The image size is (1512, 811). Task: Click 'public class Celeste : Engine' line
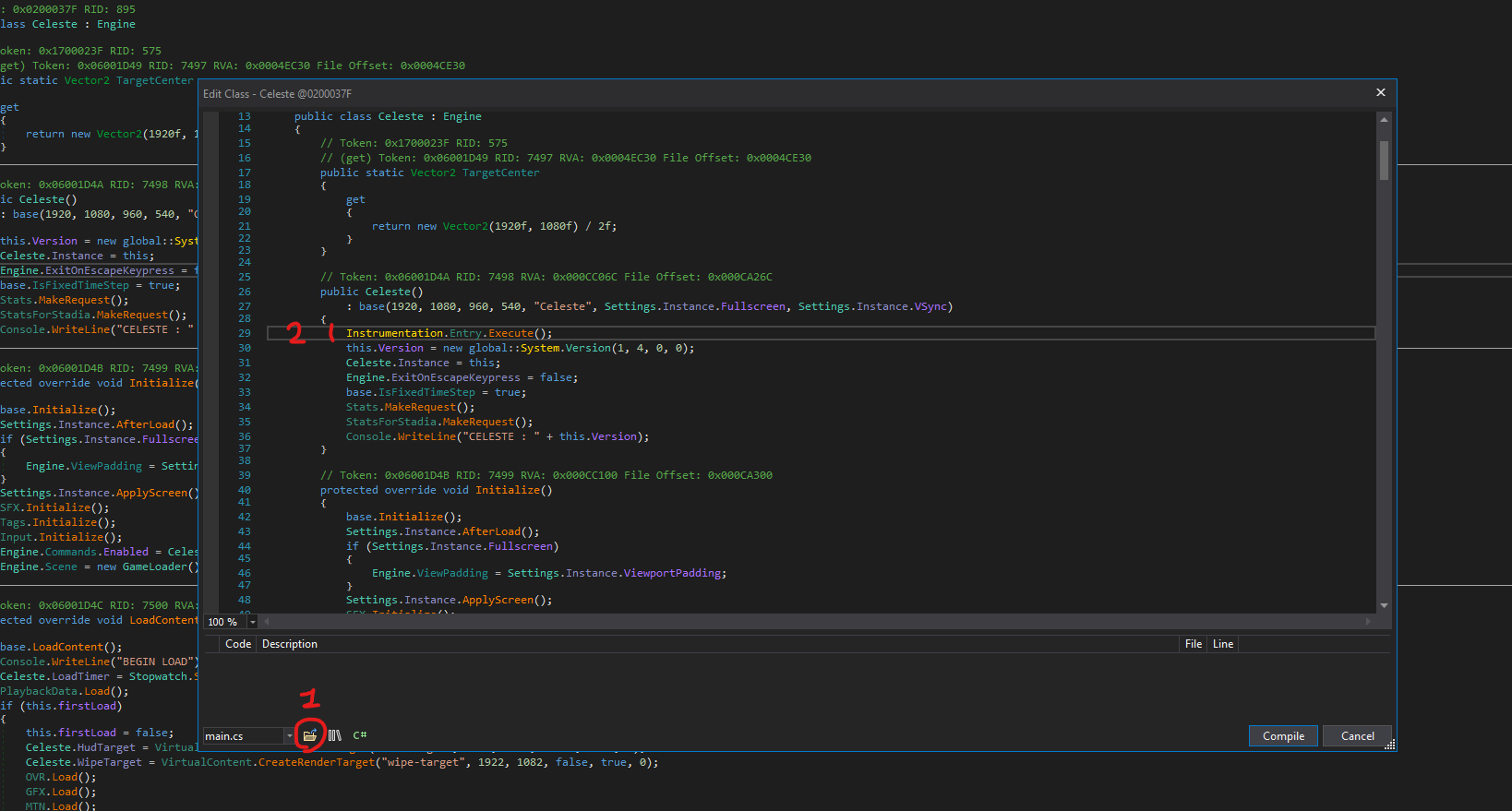coord(388,116)
